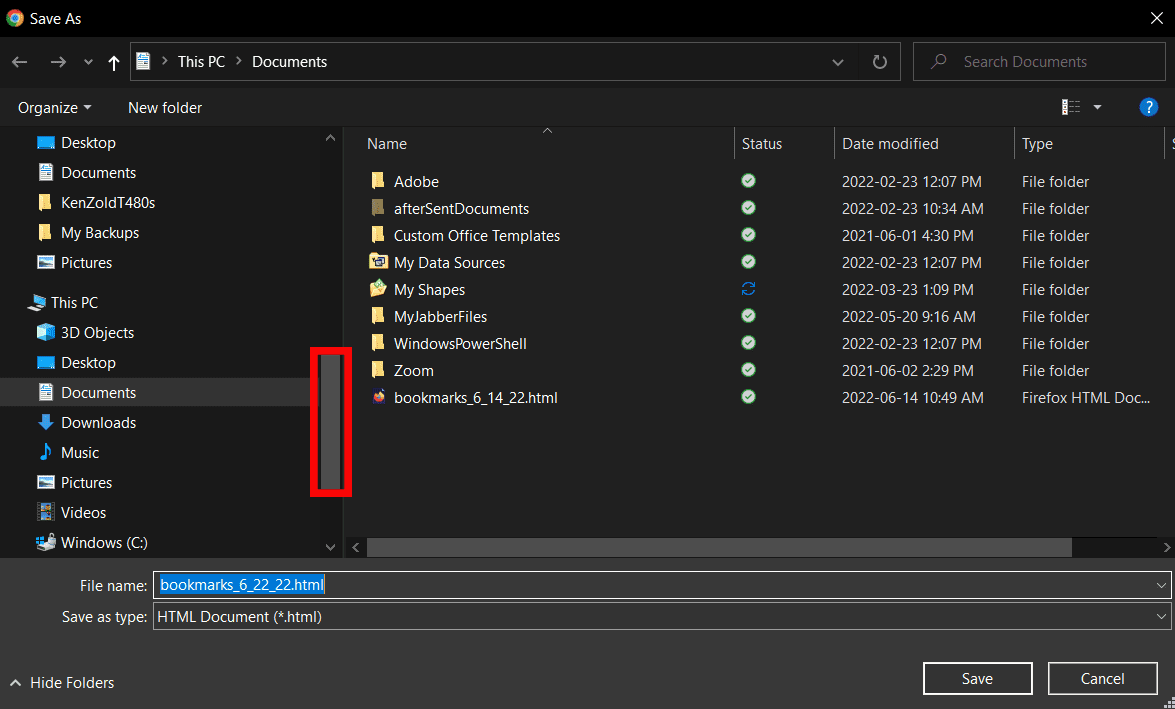Select KenZoldT480s in navigation pane

[108, 202]
